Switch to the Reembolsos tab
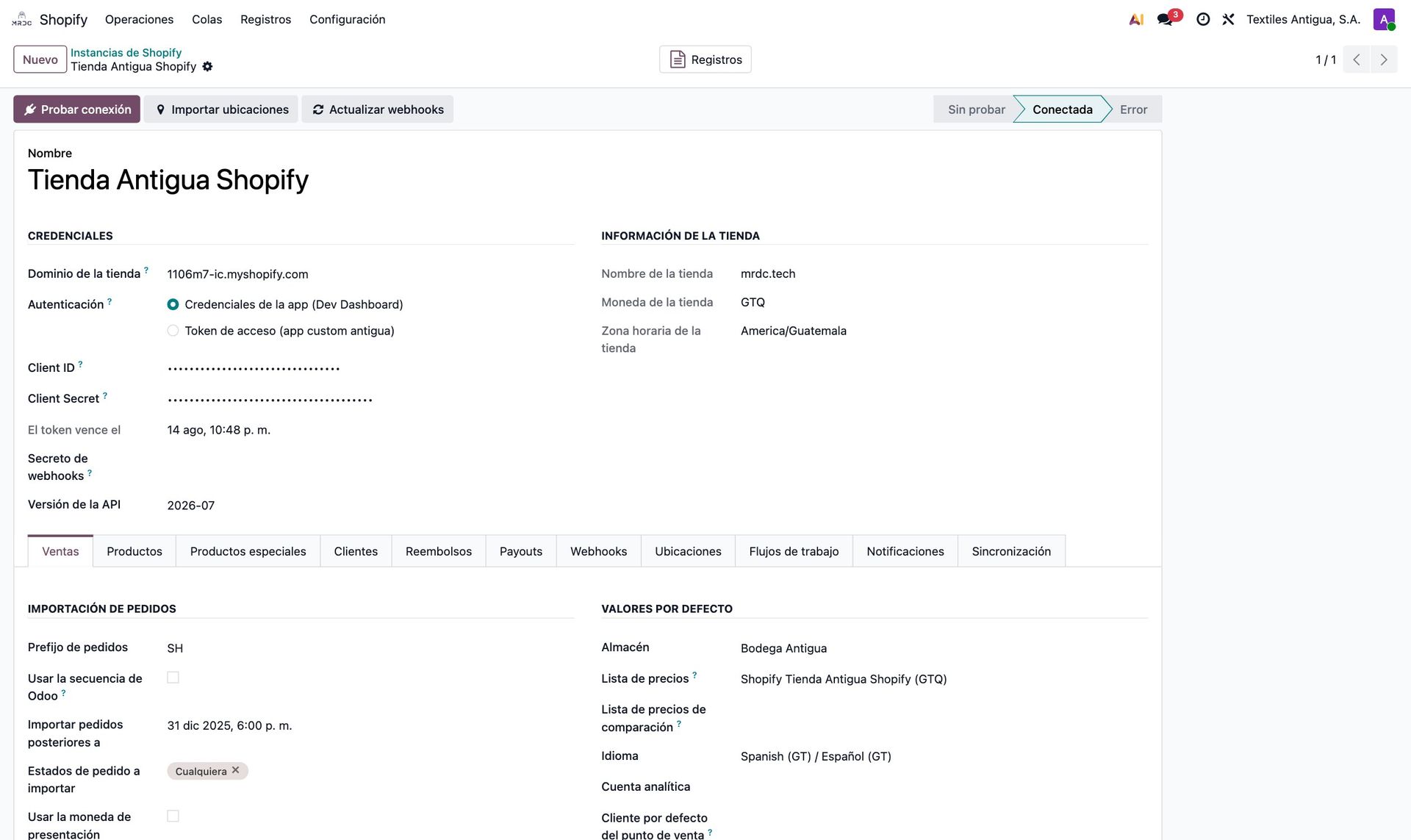Screen dimensions: 1411x840 [439, 551]
